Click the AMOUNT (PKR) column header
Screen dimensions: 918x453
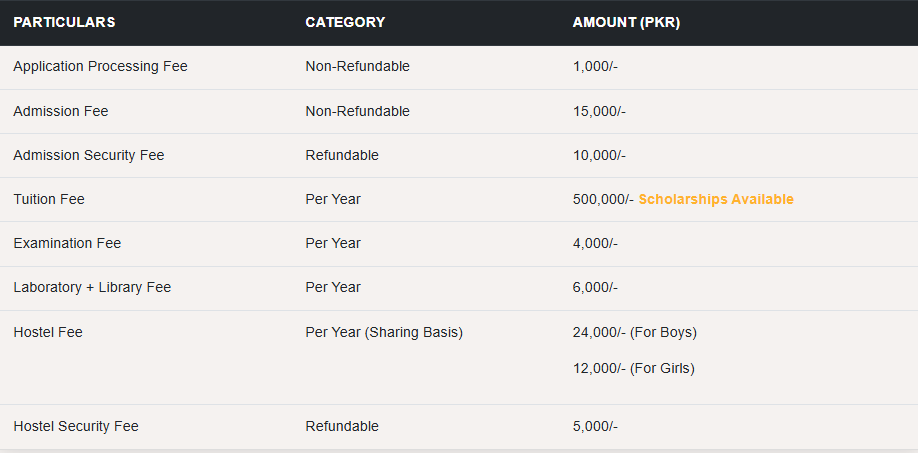pyautogui.click(x=626, y=22)
